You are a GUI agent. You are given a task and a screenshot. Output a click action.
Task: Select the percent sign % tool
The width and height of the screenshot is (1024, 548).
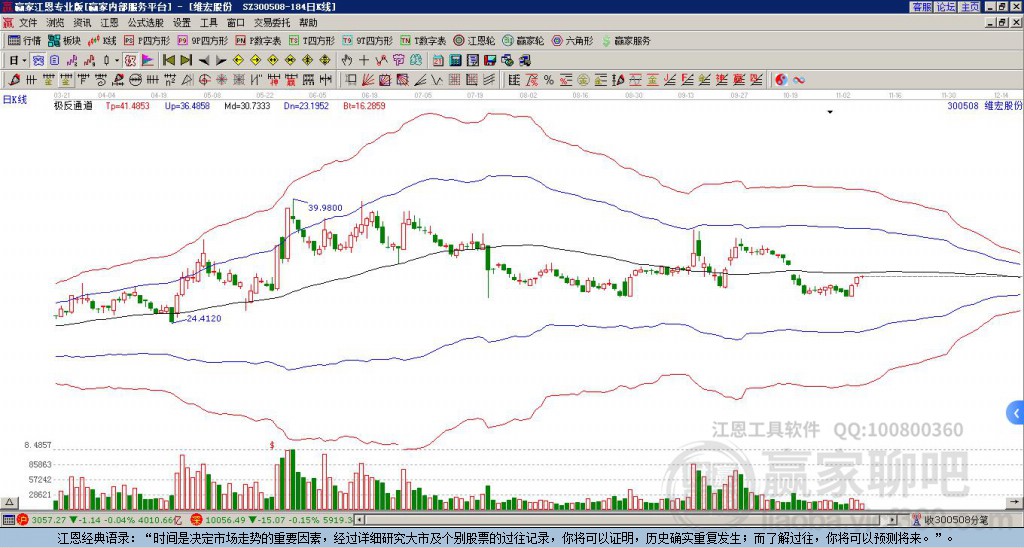[x=549, y=80]
